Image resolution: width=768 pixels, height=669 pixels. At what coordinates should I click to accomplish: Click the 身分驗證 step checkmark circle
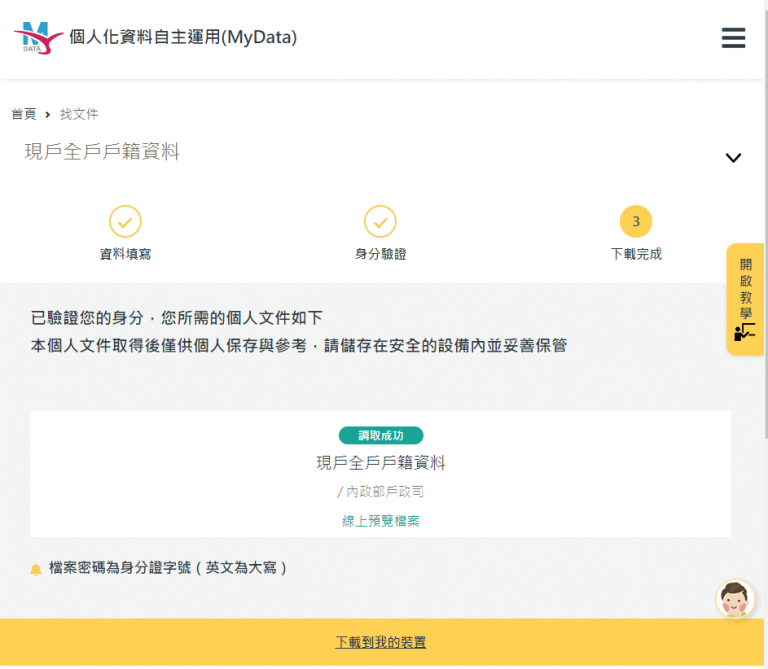click(380, 221)
